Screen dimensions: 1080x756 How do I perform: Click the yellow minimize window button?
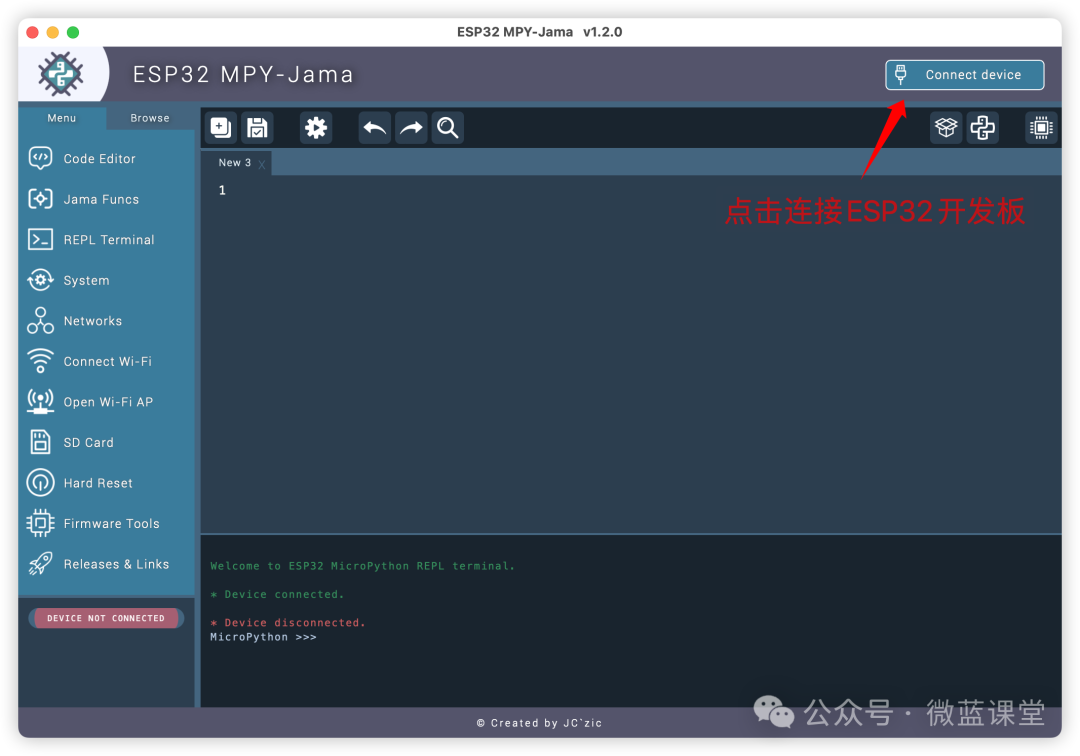click(52, 32)
